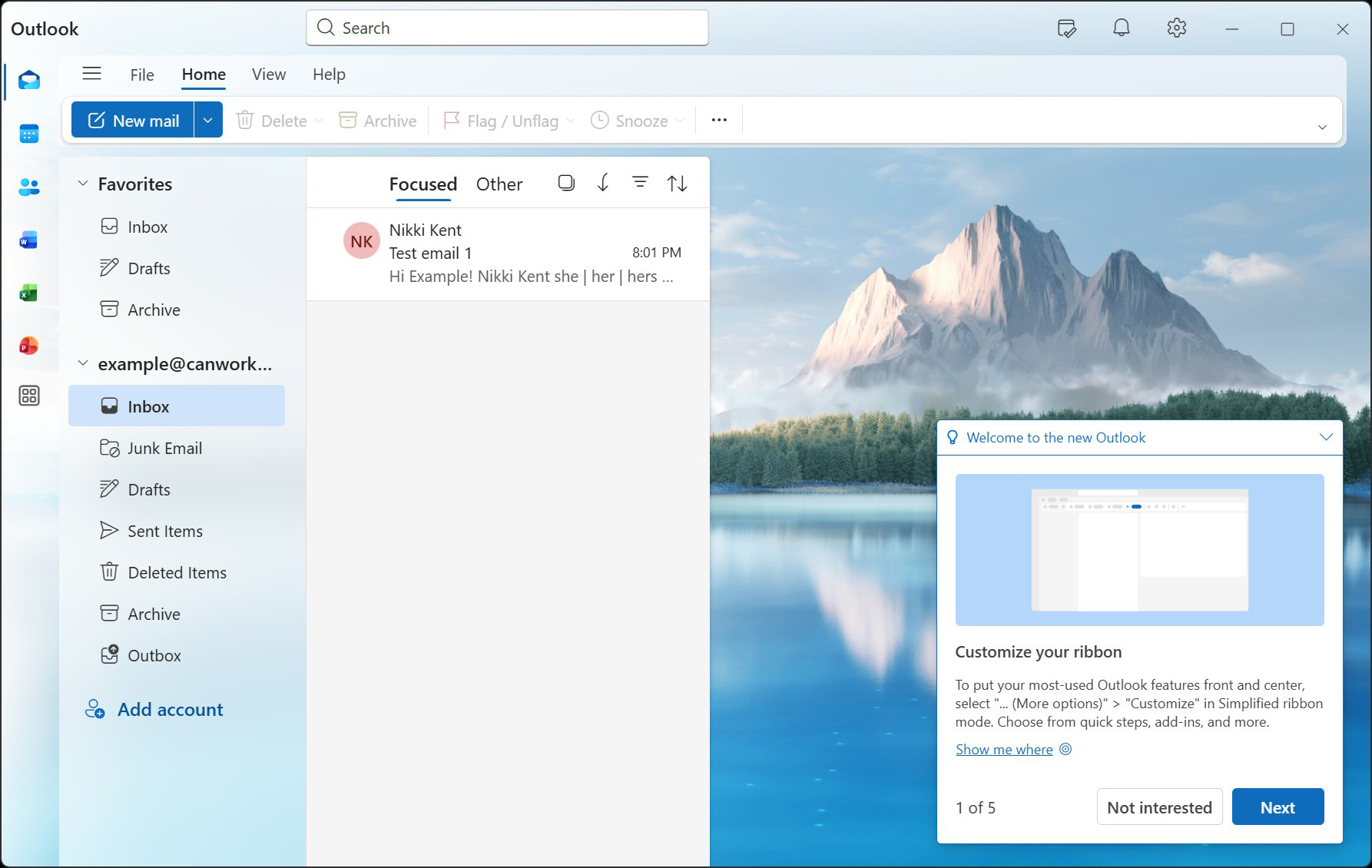1372x868 pixels.
Task: Click the Show me where link
Action: 1003,750
